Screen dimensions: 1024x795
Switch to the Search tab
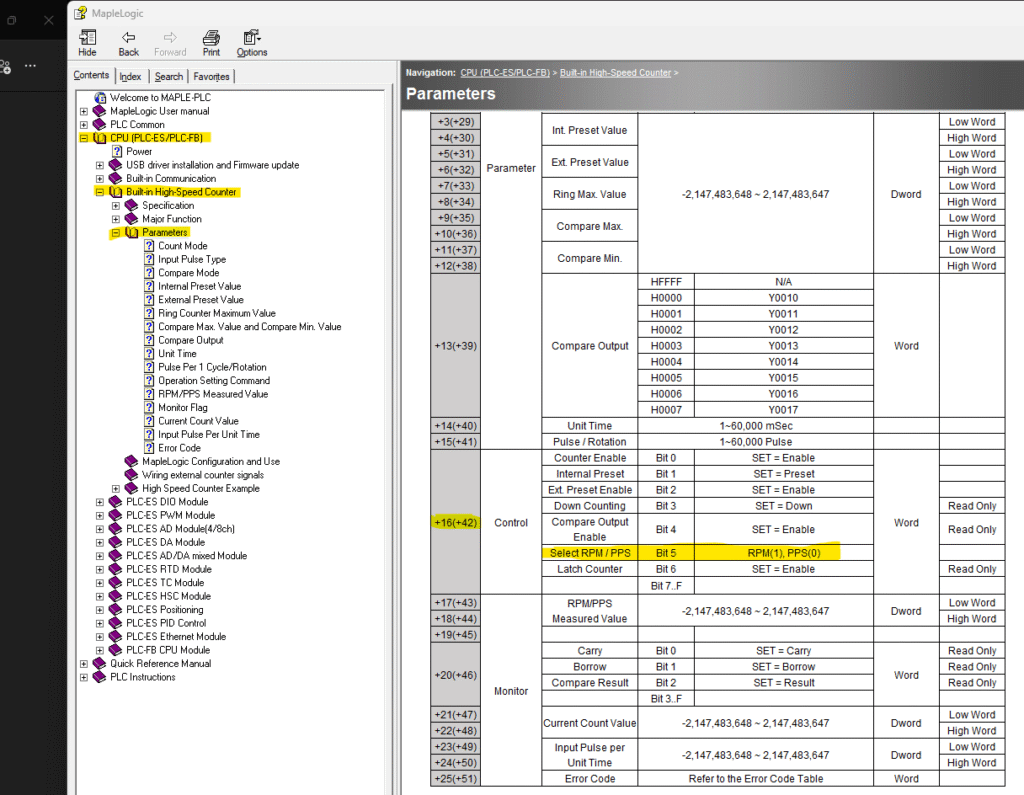pyautogui.click(x=169, y=76)
